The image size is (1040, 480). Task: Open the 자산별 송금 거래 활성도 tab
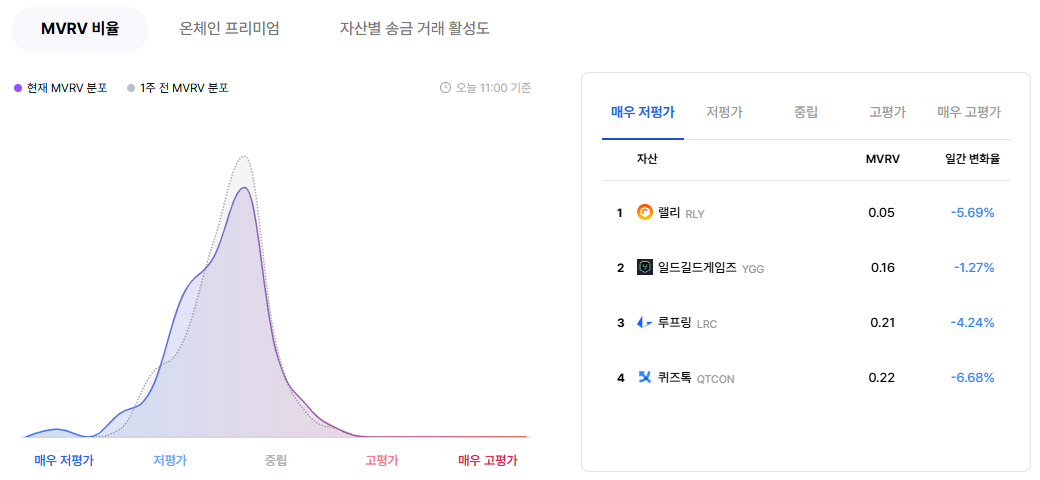tap(415, 29)
